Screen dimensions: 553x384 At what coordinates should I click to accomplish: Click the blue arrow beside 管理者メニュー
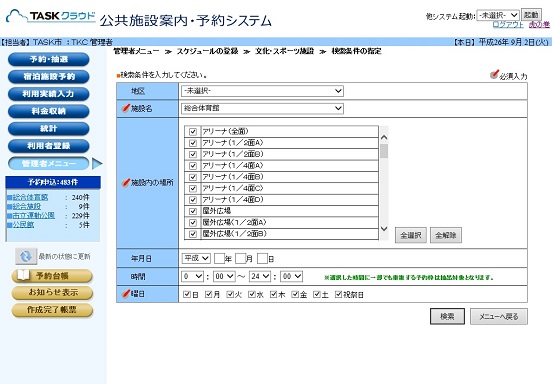click(x=97, y=164)
